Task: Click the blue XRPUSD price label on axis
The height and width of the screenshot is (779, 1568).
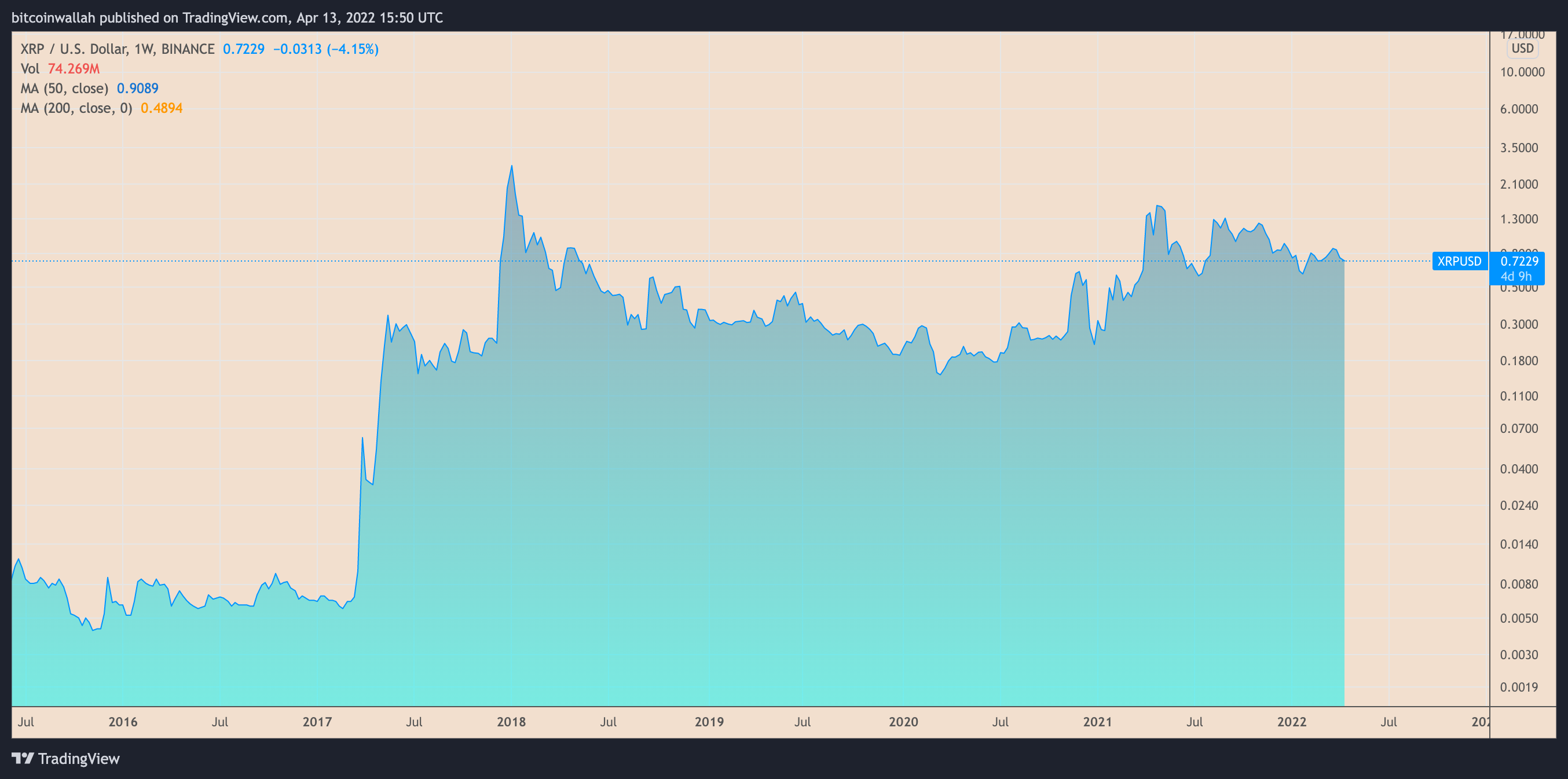Action: (1460, 262)
